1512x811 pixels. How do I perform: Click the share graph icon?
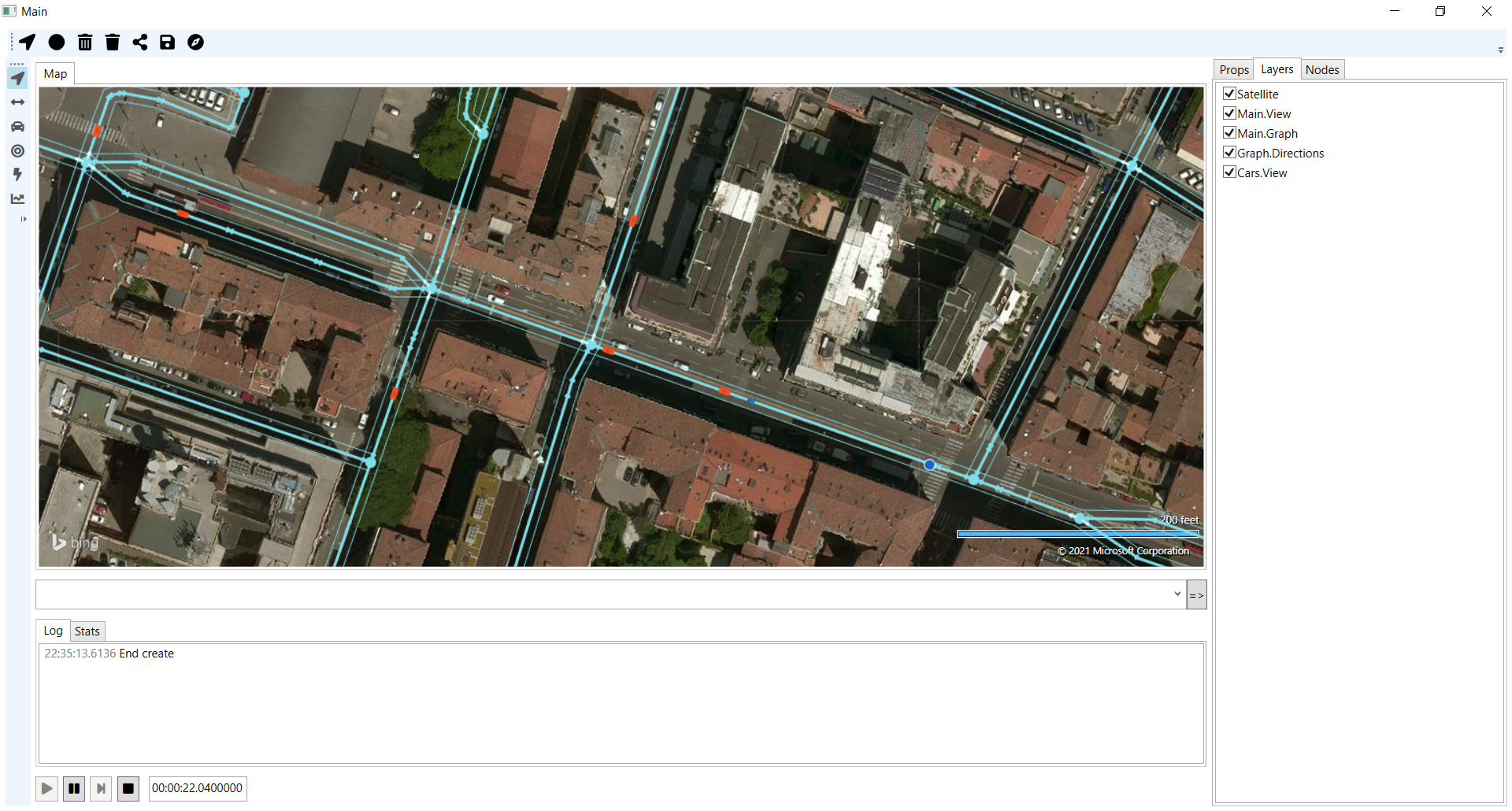coord(140,43)
